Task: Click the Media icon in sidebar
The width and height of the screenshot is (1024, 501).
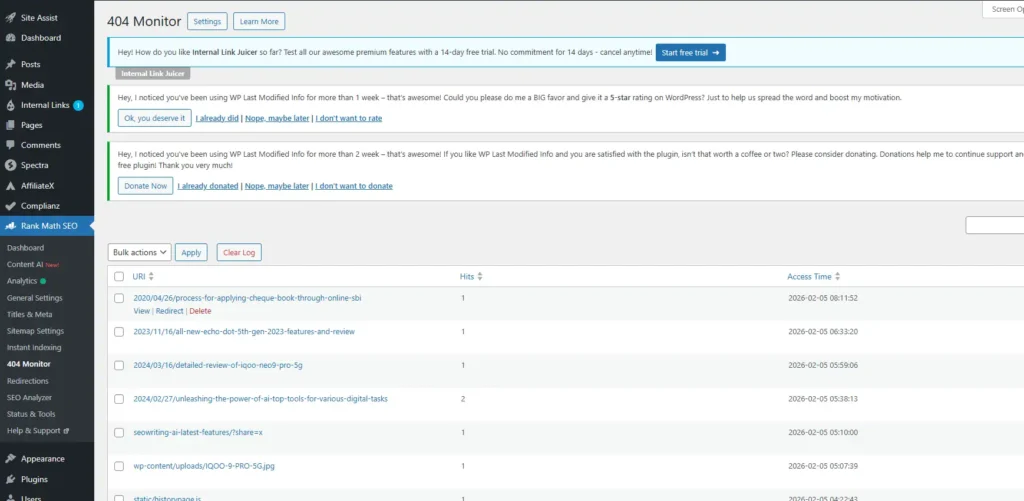Action: click(x=10, y=85)
